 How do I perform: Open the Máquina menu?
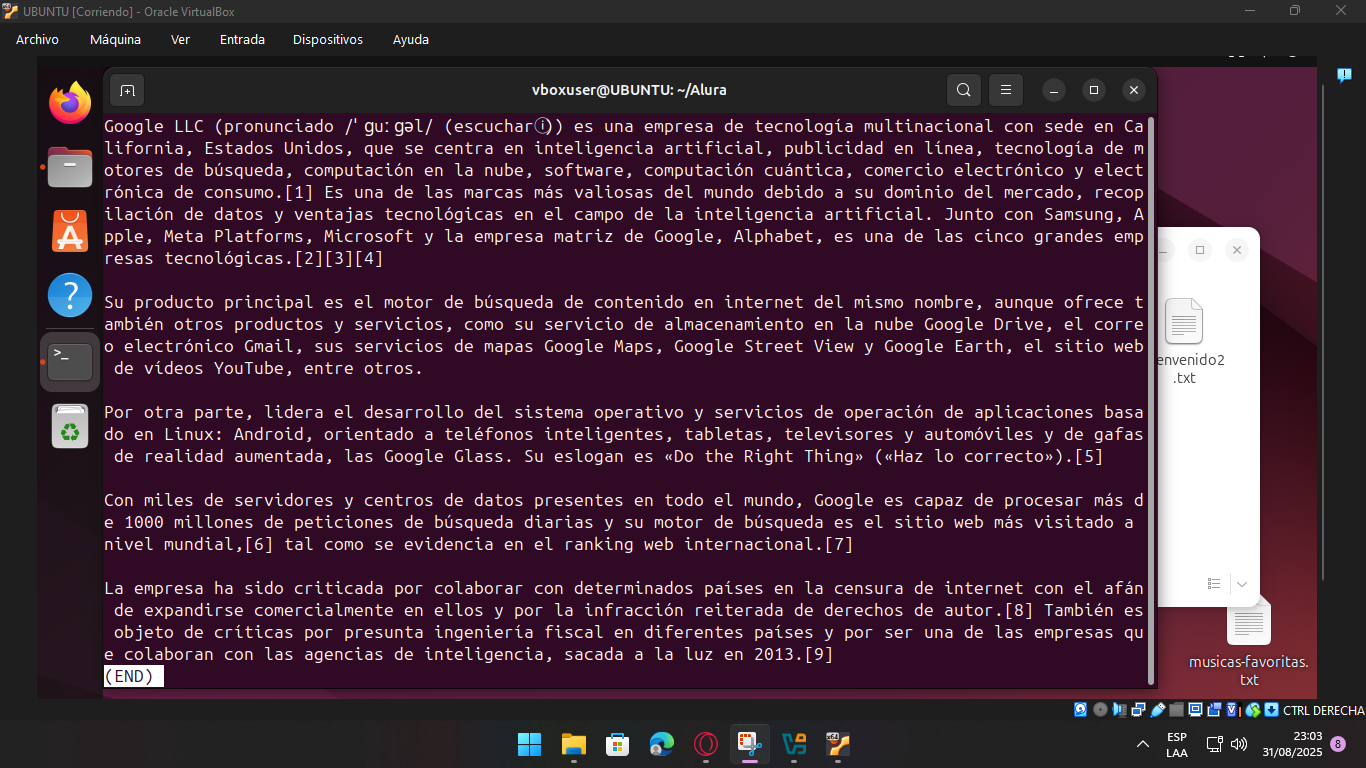click(115, 40)
